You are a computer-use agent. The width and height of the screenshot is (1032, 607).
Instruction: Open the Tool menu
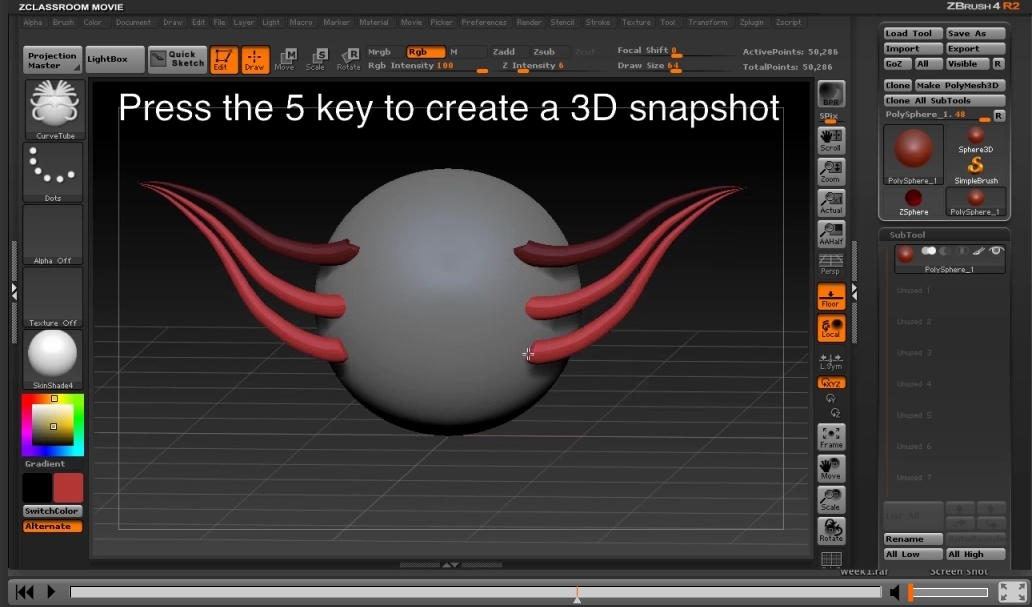point(668,21)
